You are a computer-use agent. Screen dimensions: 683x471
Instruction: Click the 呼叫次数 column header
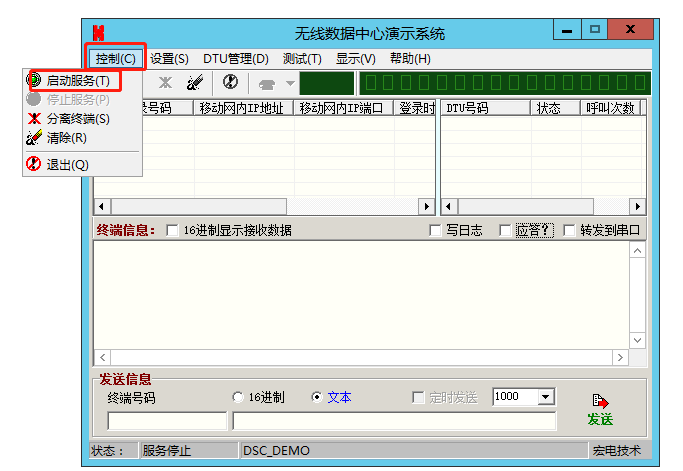tap(611, 108)
